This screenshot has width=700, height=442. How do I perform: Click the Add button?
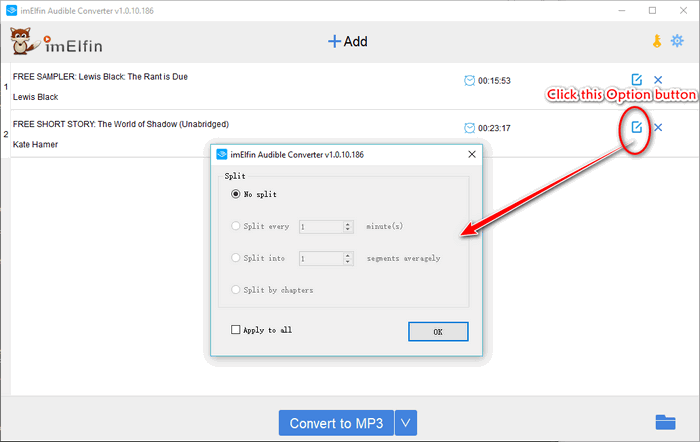(348, 42)
